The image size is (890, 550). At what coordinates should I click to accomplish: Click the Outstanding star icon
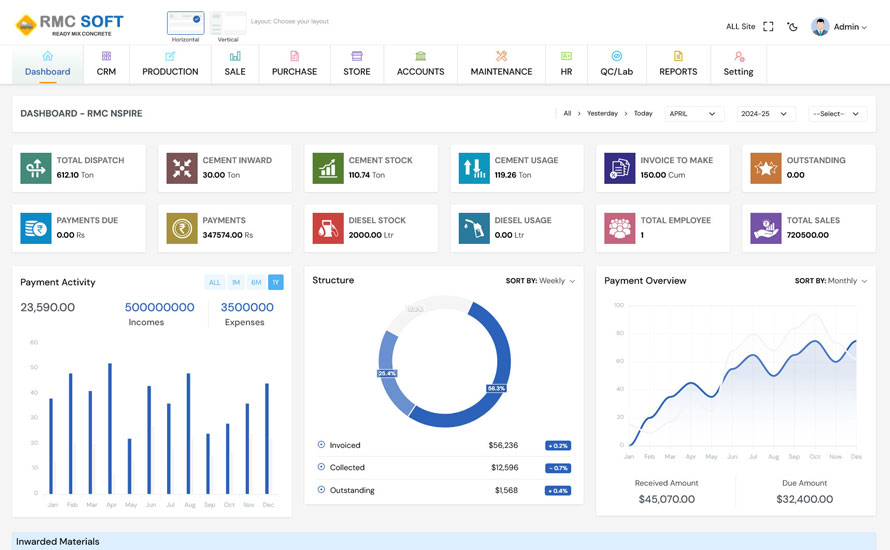766,168
